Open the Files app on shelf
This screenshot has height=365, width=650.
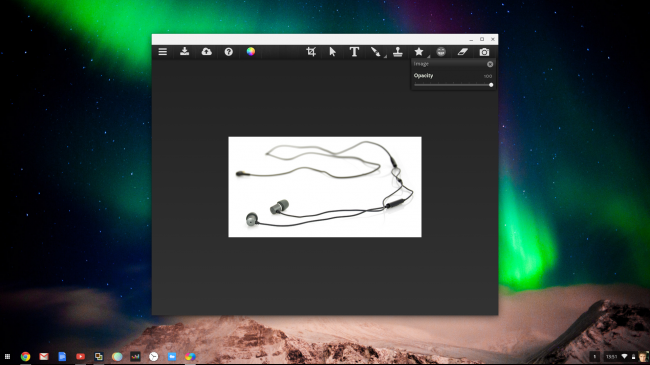coord(172,357)
